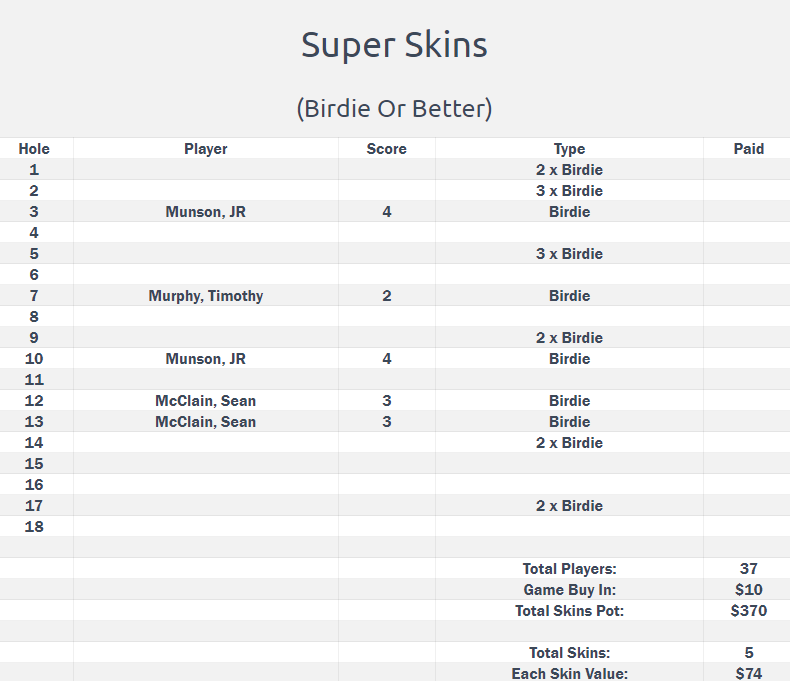Viewport: 790px width, 681px height.
Task: Click 3 x Birdie on hole 5
Action: 569,254
